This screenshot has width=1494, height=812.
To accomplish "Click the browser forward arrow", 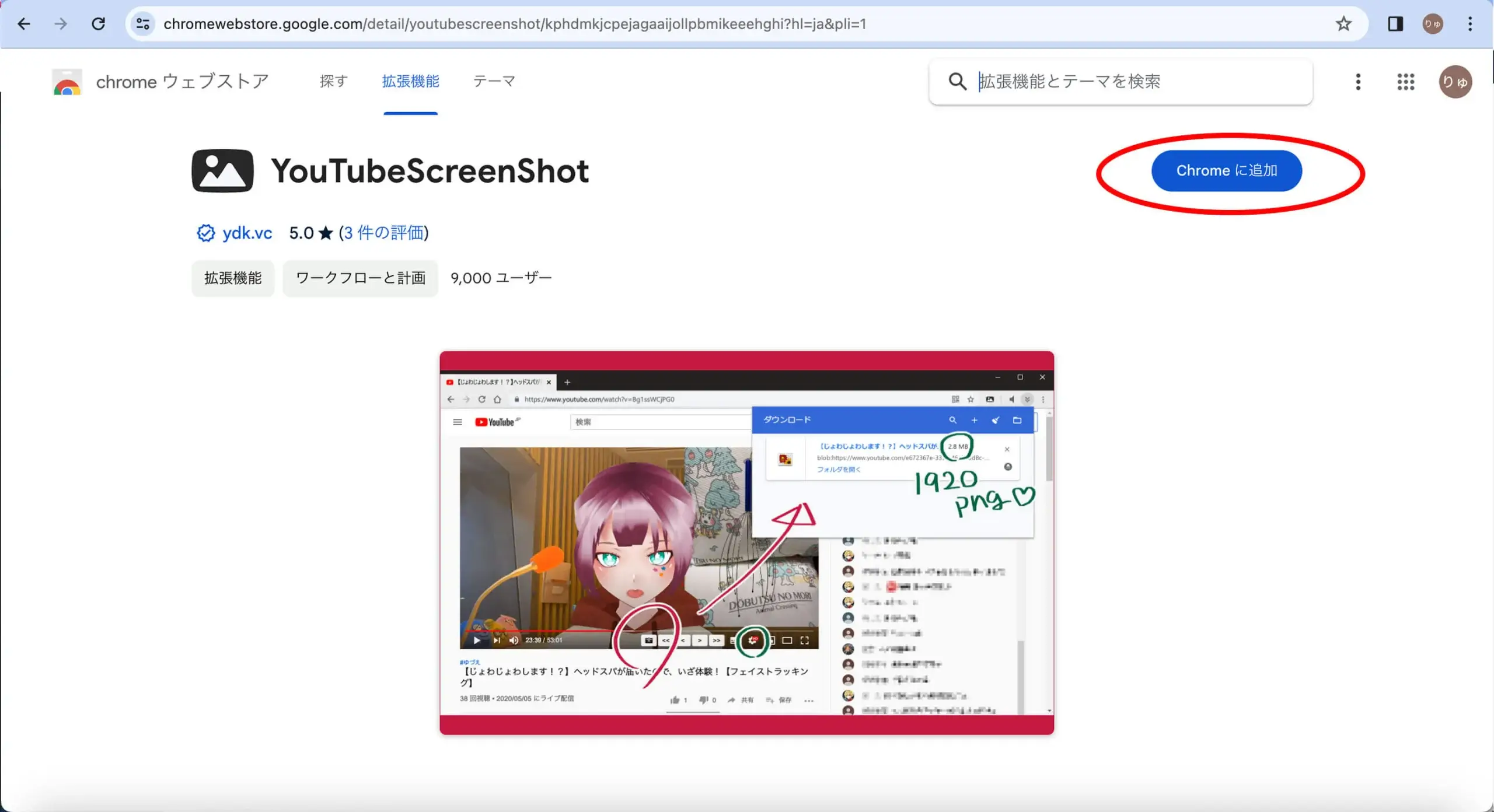I will 61,24.
